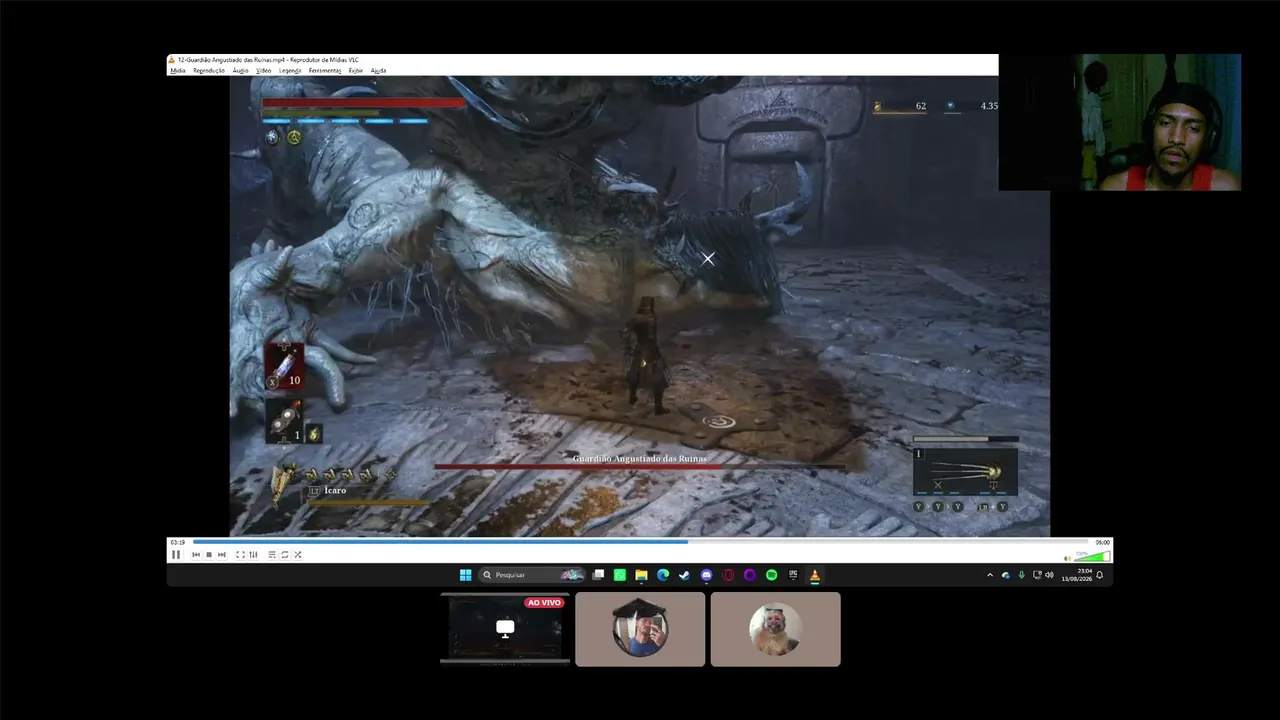Open Steam from the taskbar

coord(684,575)
